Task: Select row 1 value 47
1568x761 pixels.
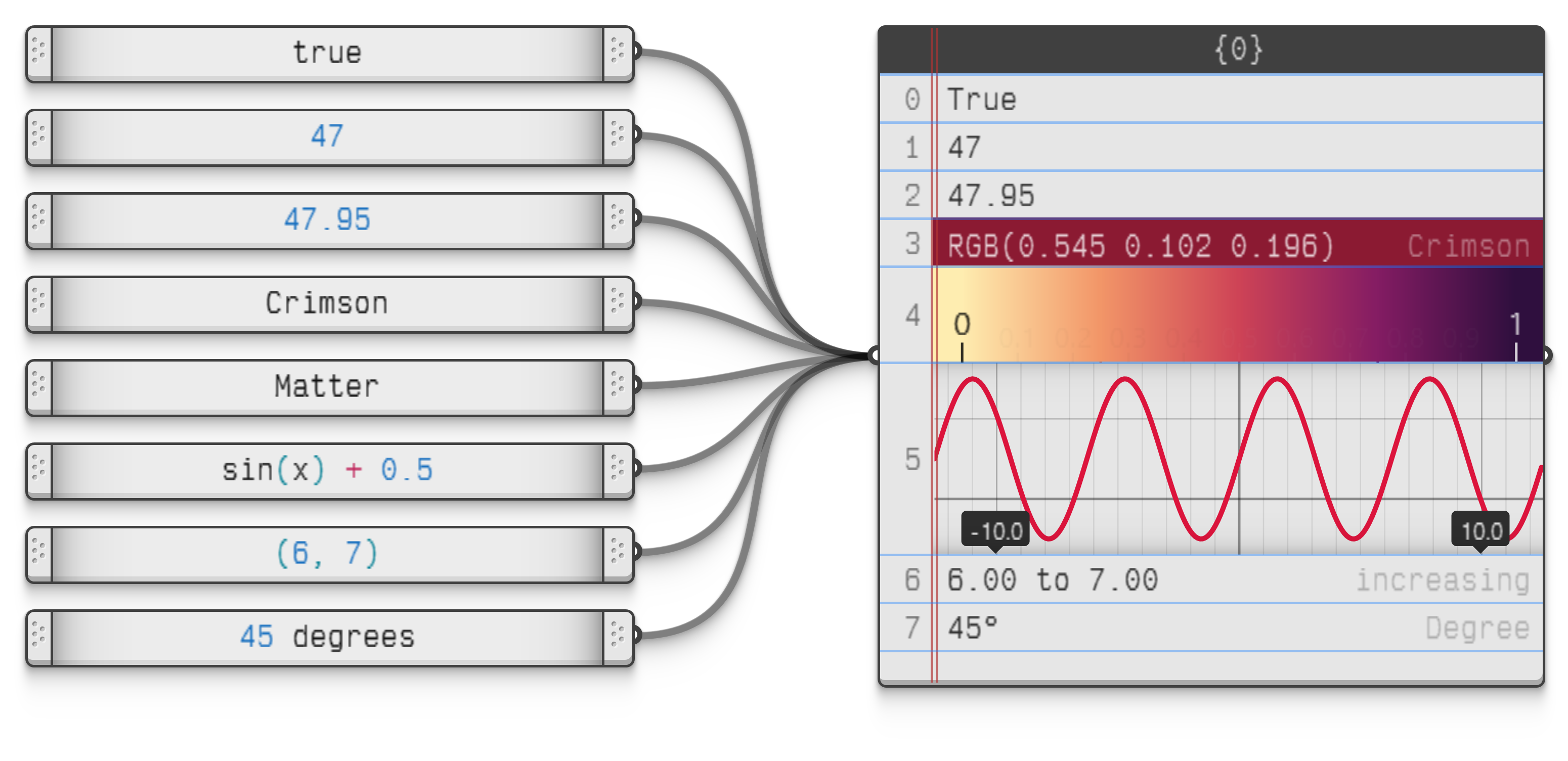Action: [1211, 147]
